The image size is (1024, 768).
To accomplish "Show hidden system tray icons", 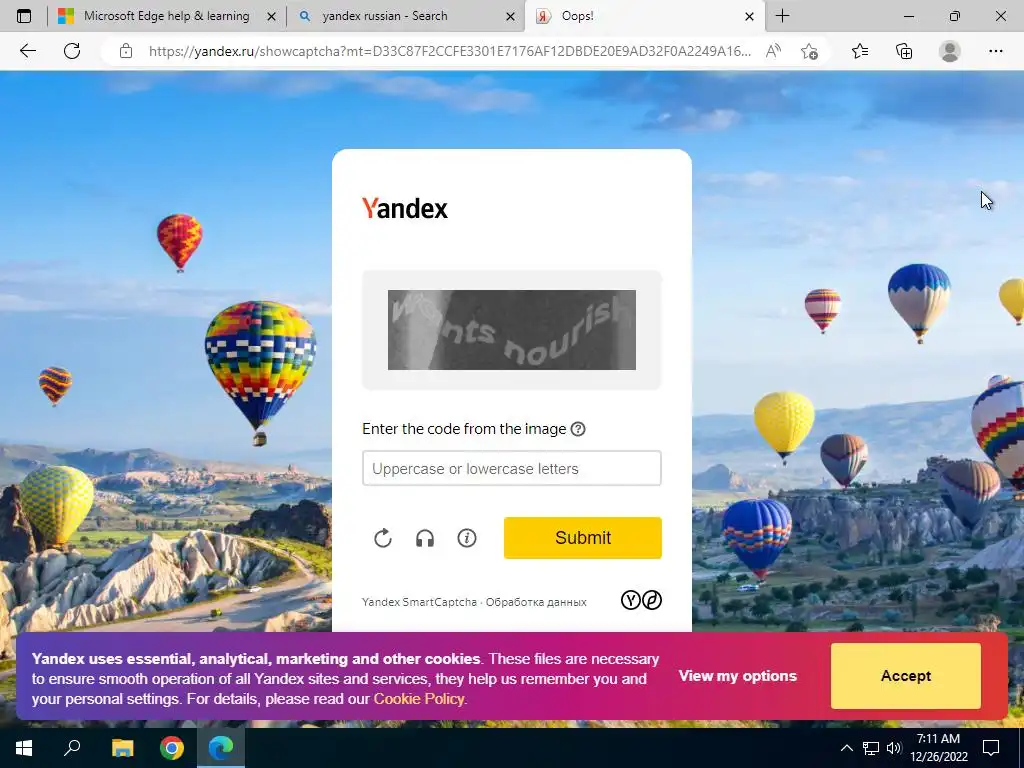I will coord(846,748).
